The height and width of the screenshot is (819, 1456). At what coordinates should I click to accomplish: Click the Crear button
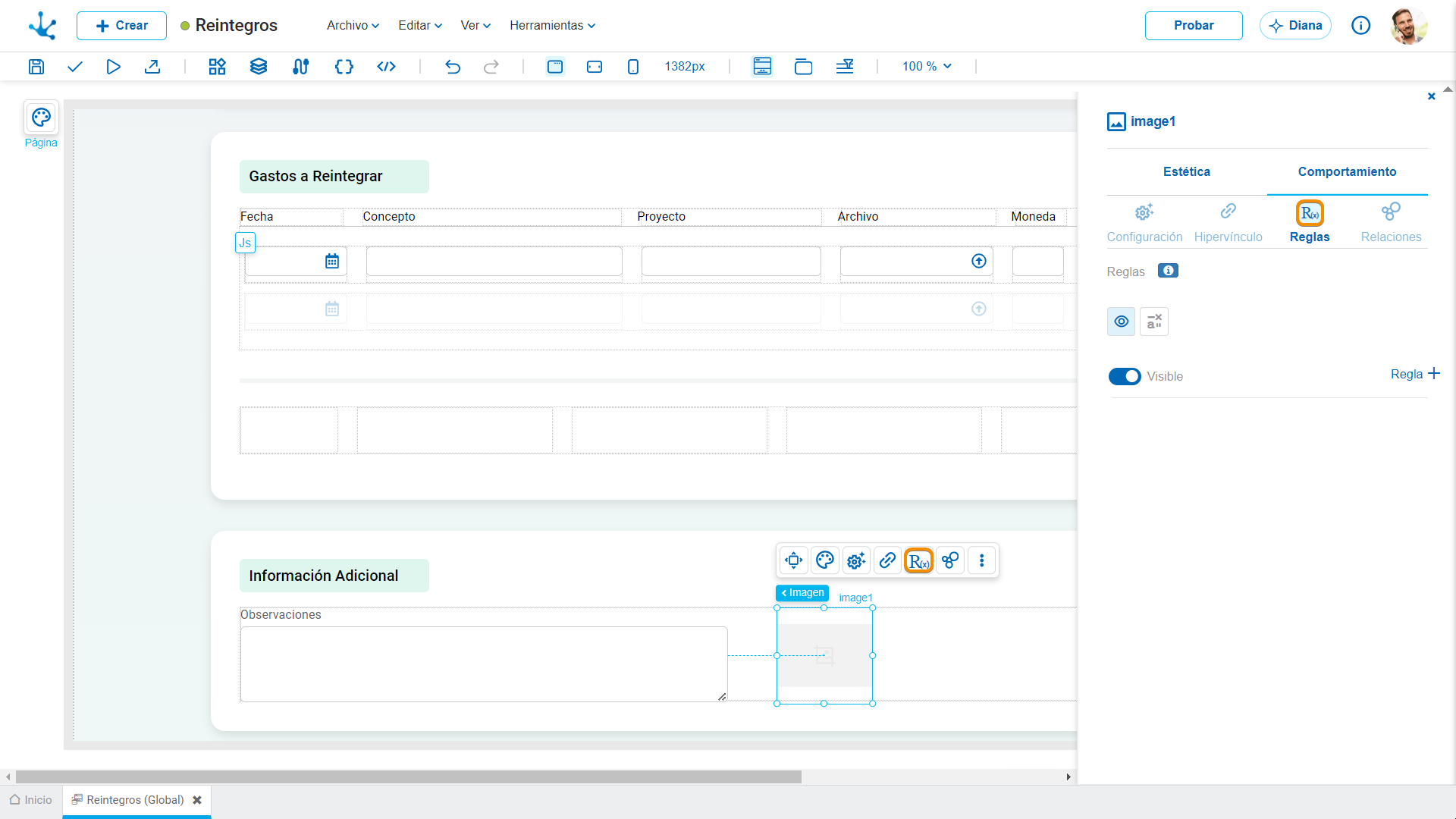click(x=121, y=26)
